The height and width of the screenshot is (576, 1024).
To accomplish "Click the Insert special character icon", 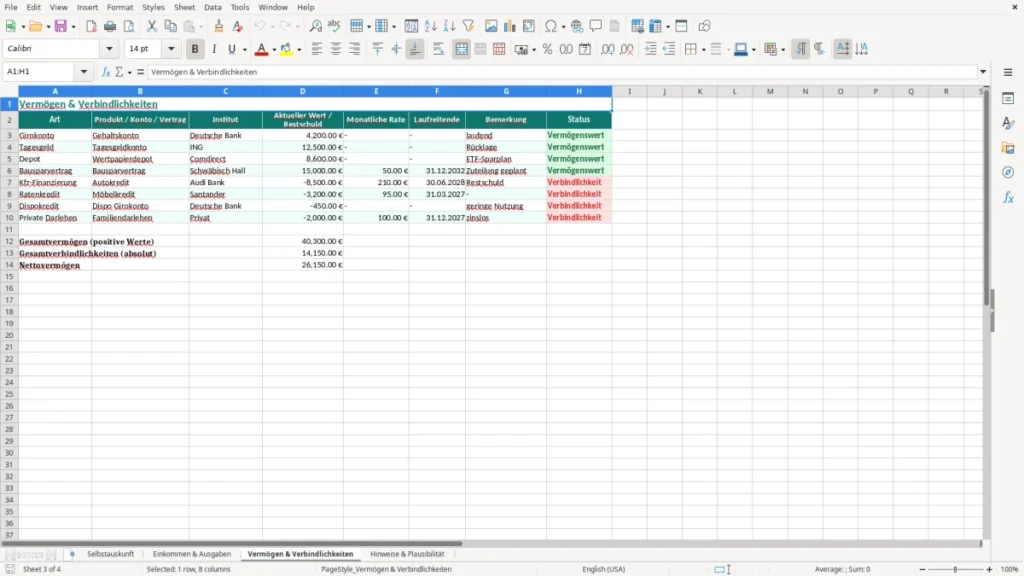I will click(x=551, y=26).
